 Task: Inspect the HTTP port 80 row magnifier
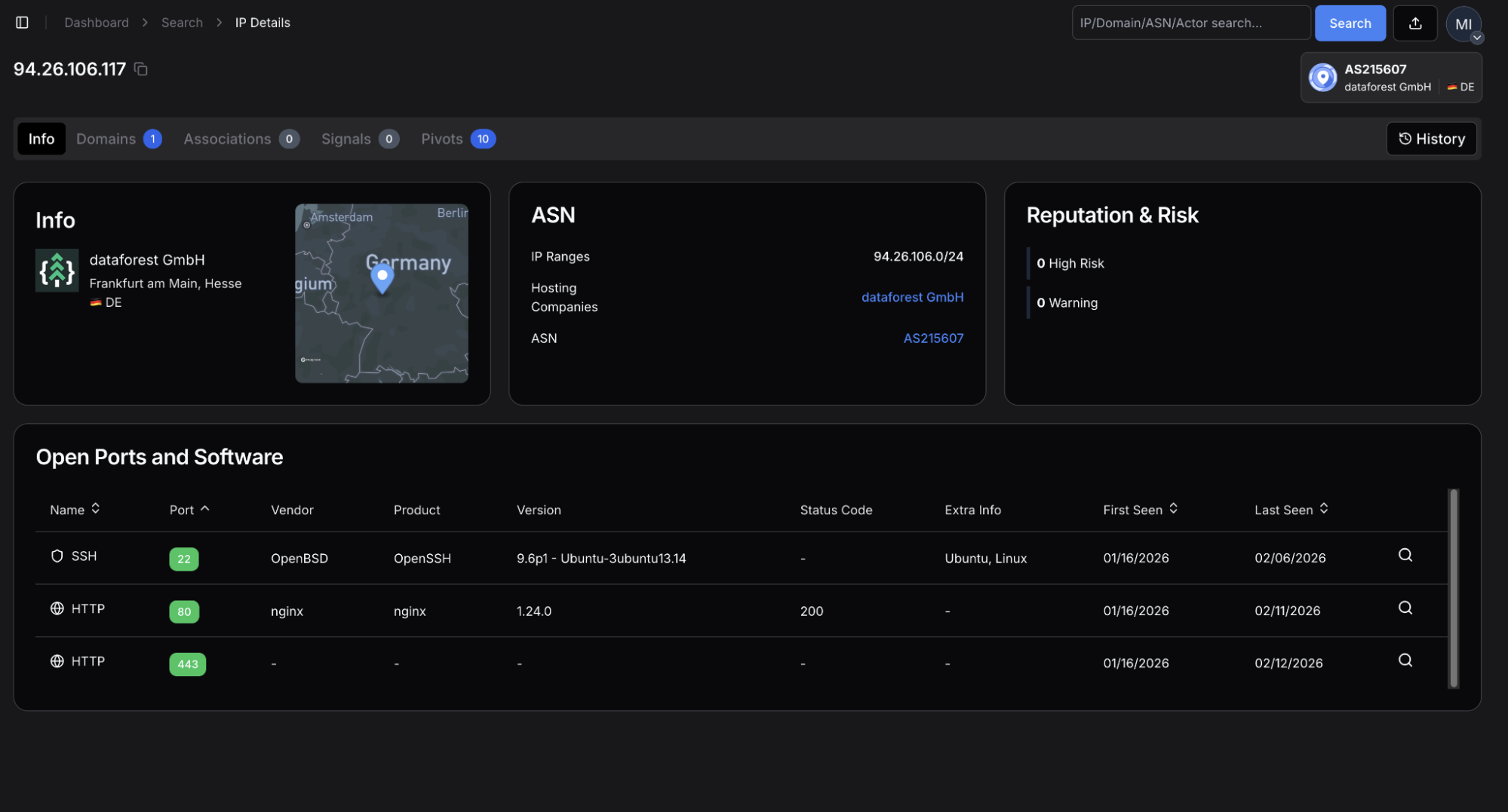1405,608
